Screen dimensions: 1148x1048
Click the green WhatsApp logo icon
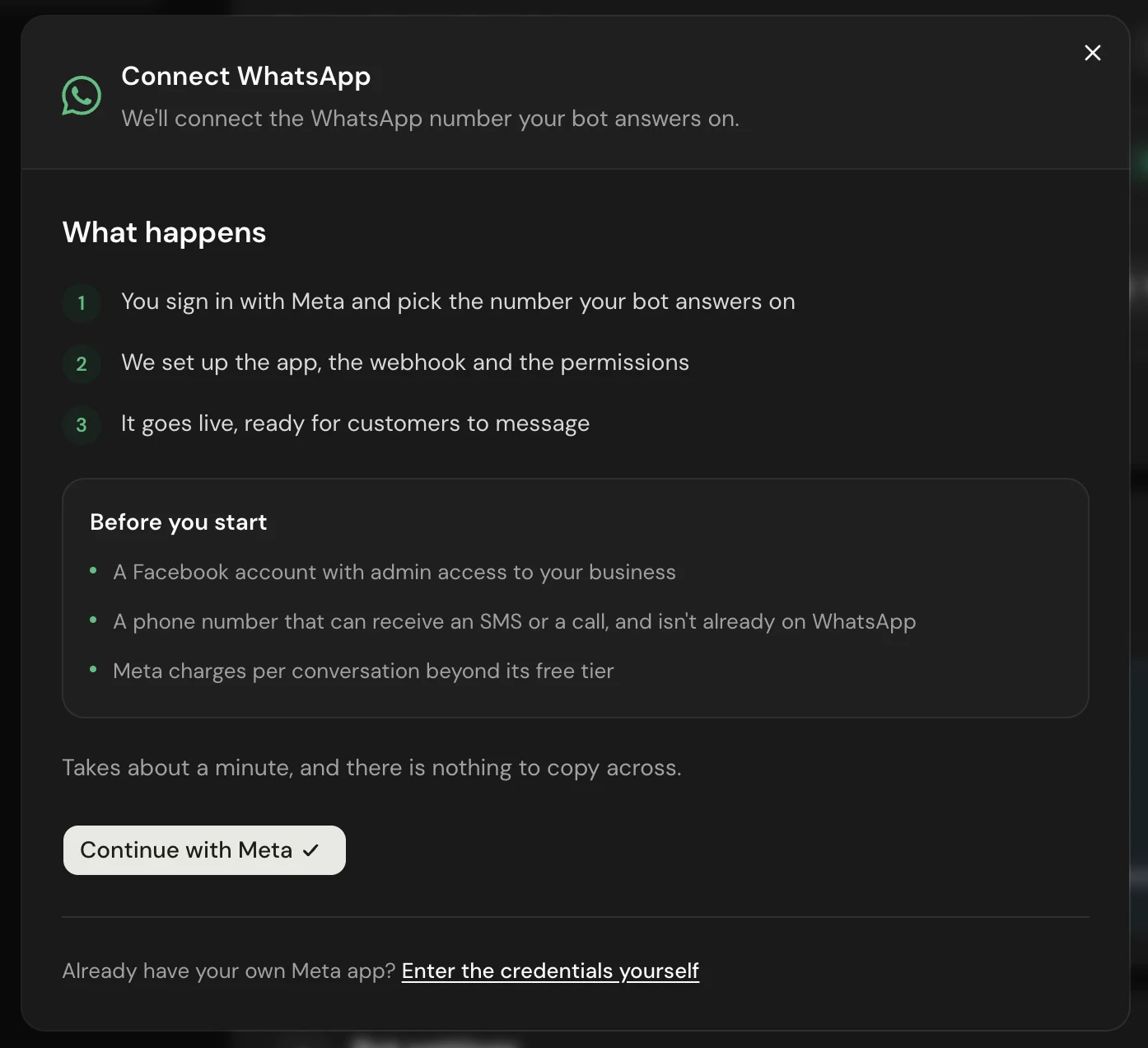(82, 96)
